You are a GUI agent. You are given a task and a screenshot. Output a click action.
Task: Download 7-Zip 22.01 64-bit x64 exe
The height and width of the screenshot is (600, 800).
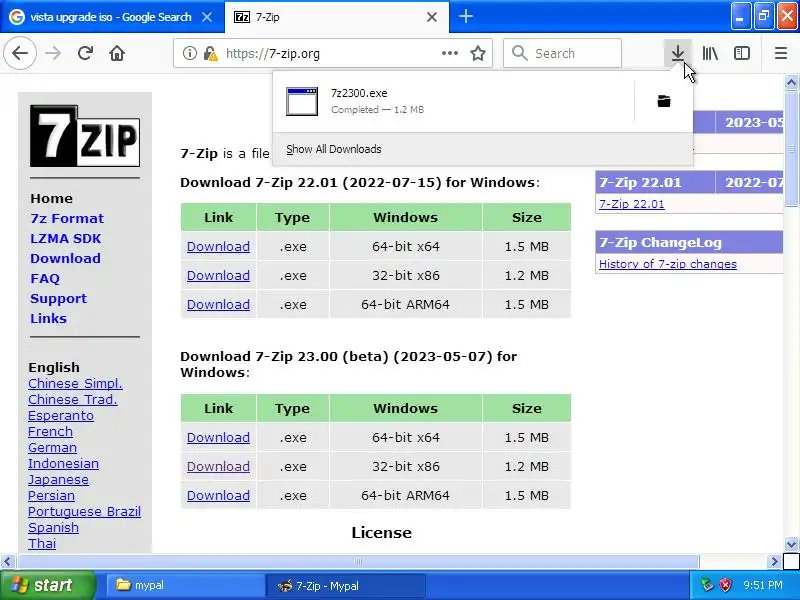tap(218, 246)
